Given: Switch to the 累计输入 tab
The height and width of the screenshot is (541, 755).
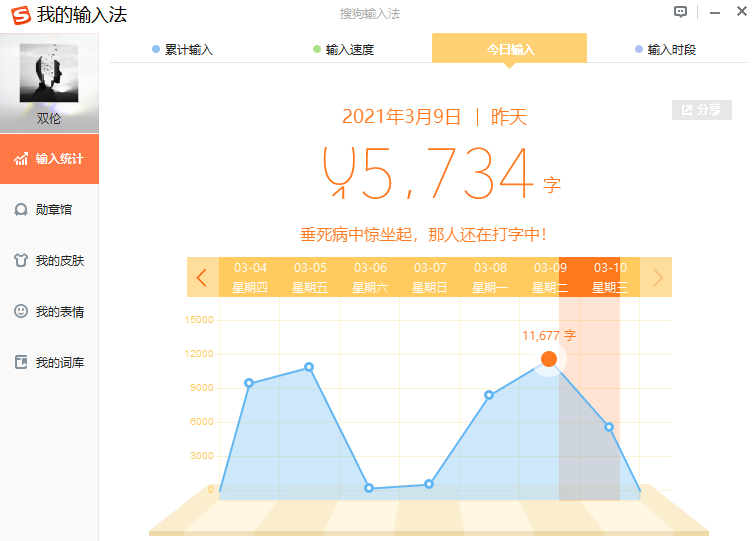Looking at the screenshot, I should [182, 50].
